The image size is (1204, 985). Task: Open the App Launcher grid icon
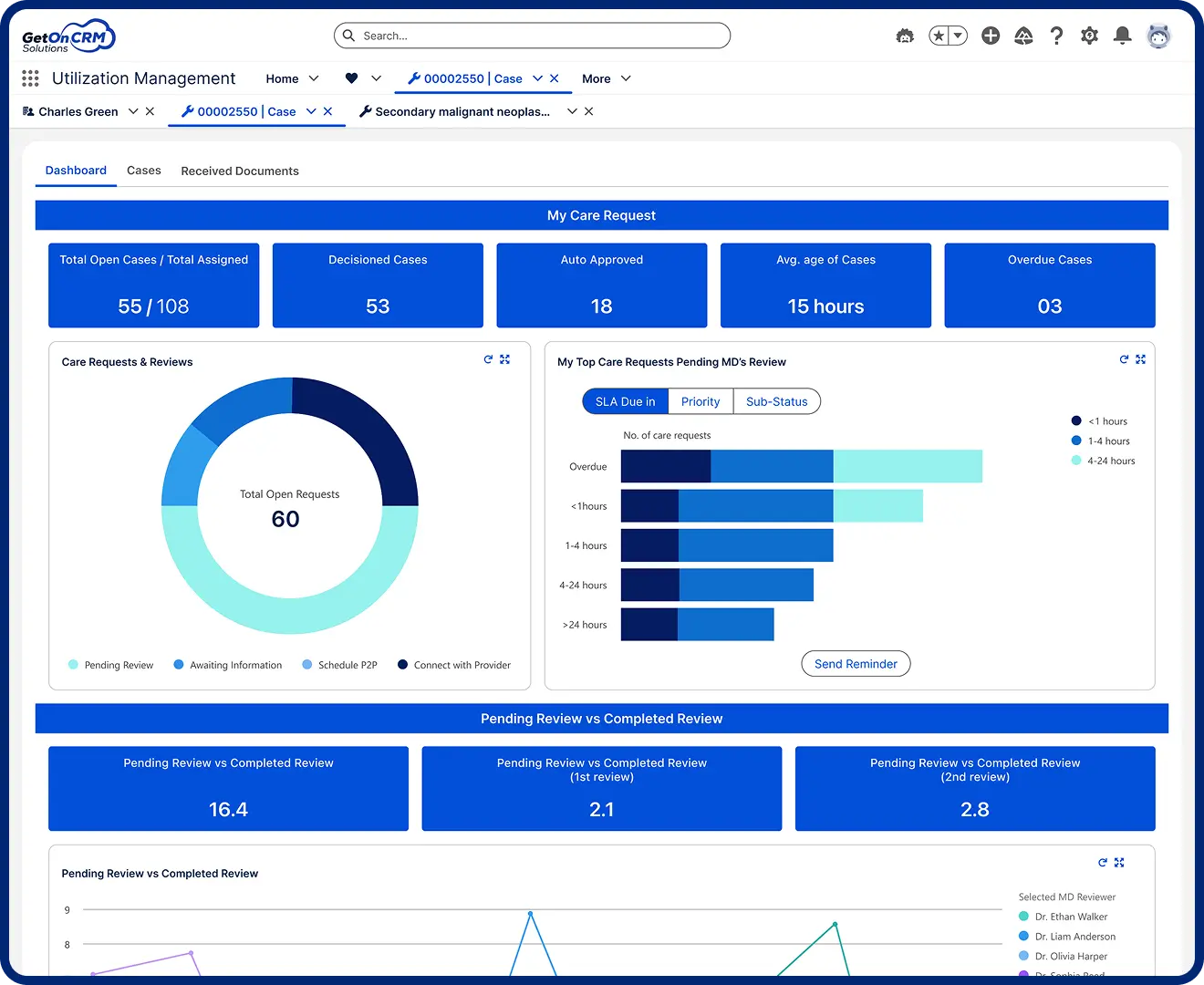click(x=30, y=79)
